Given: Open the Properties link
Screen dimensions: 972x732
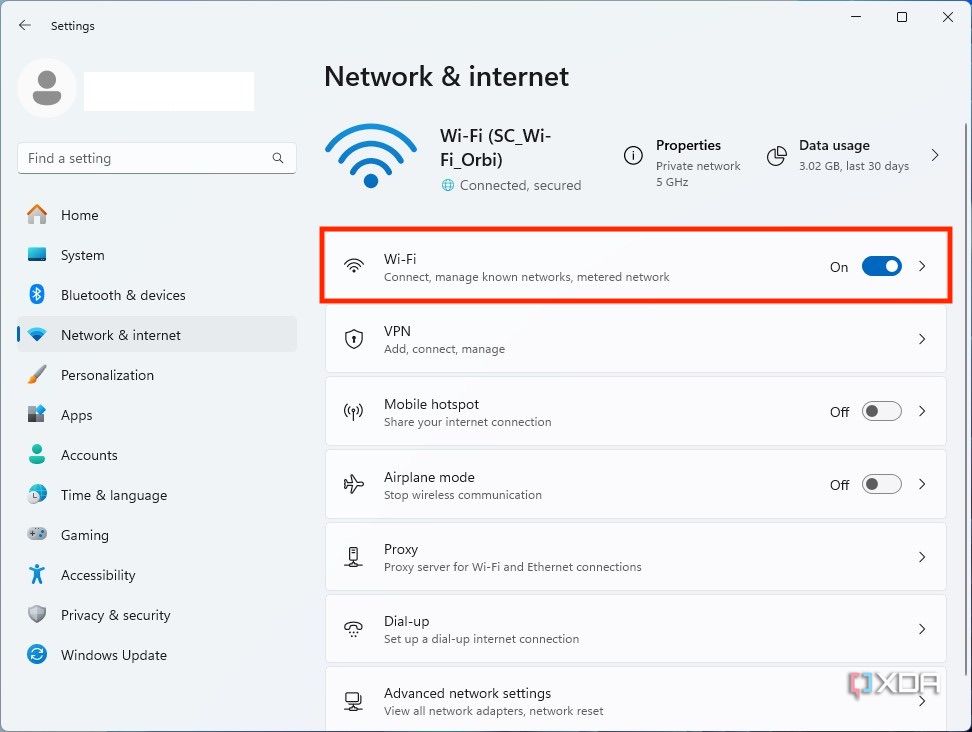Looking at the screenshot, I should pos(688,145).
